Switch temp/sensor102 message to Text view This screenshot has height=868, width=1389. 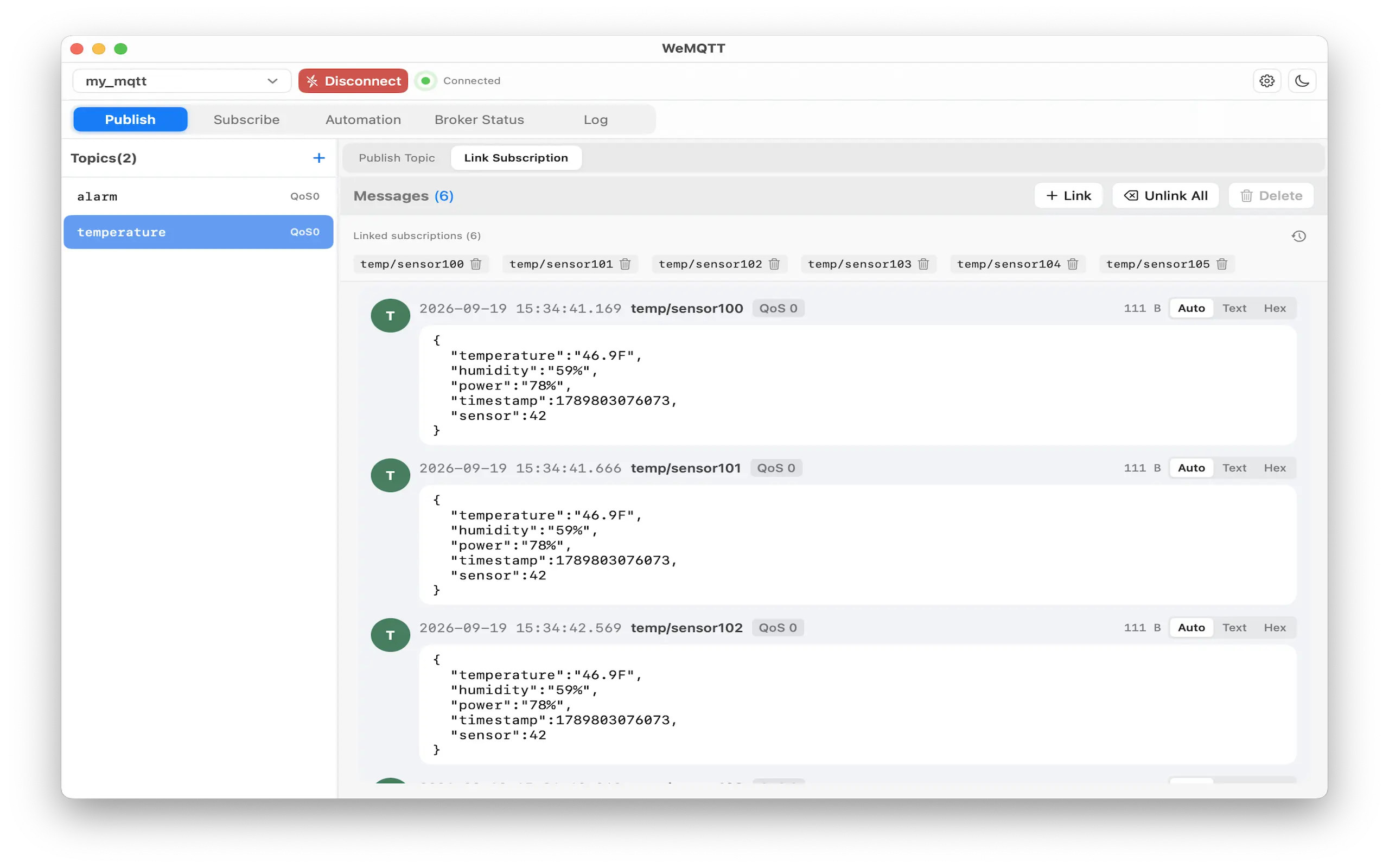(1234, 628)
